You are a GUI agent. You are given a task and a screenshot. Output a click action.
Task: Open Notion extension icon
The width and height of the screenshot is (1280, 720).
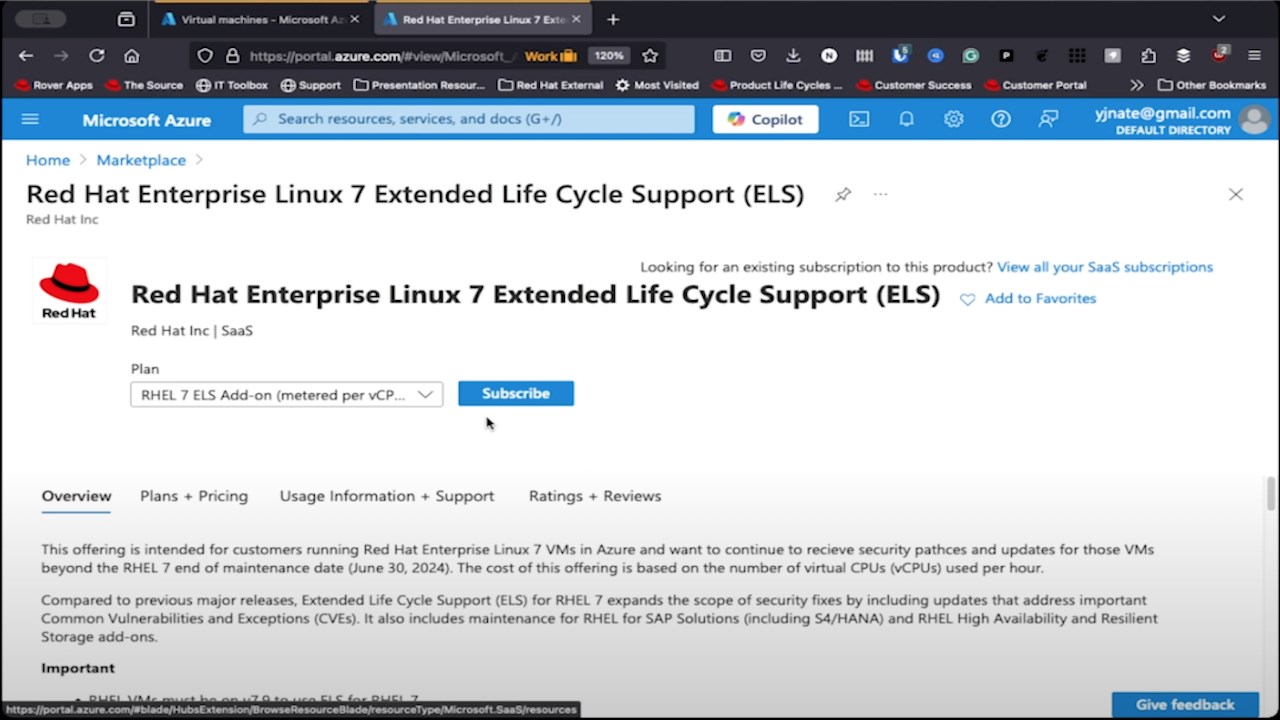click(829, 56)
